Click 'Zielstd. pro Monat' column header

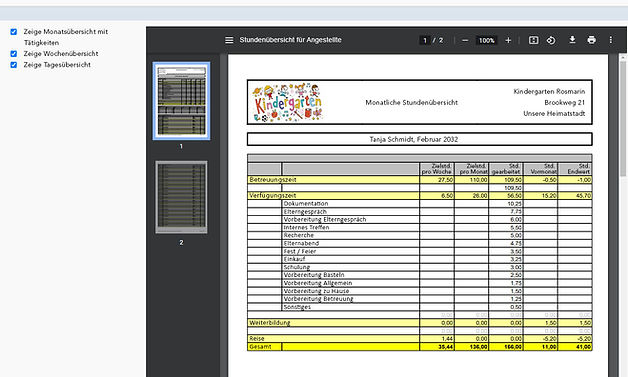[471, 169]
